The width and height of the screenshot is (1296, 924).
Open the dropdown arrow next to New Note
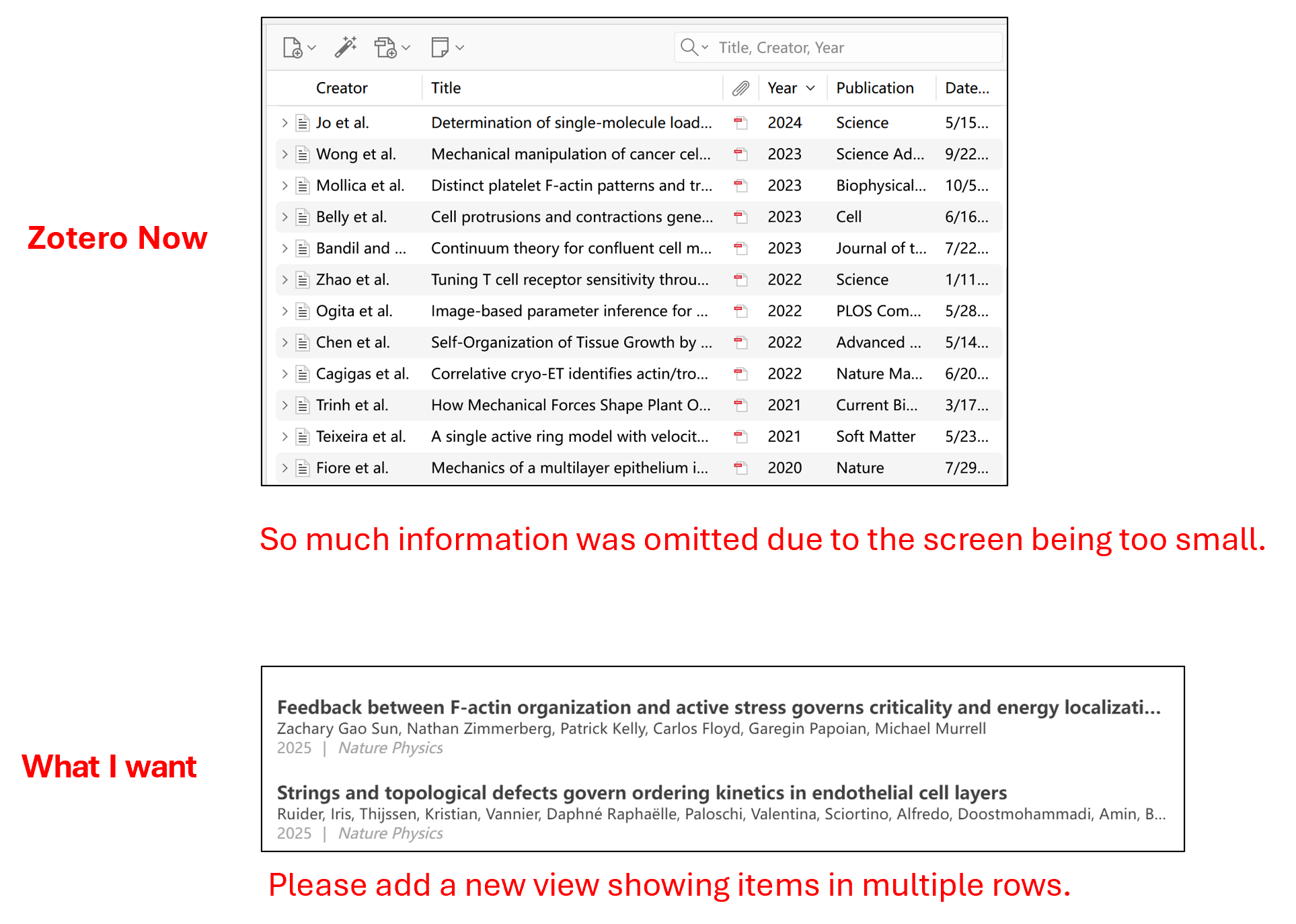pos(460,48)
